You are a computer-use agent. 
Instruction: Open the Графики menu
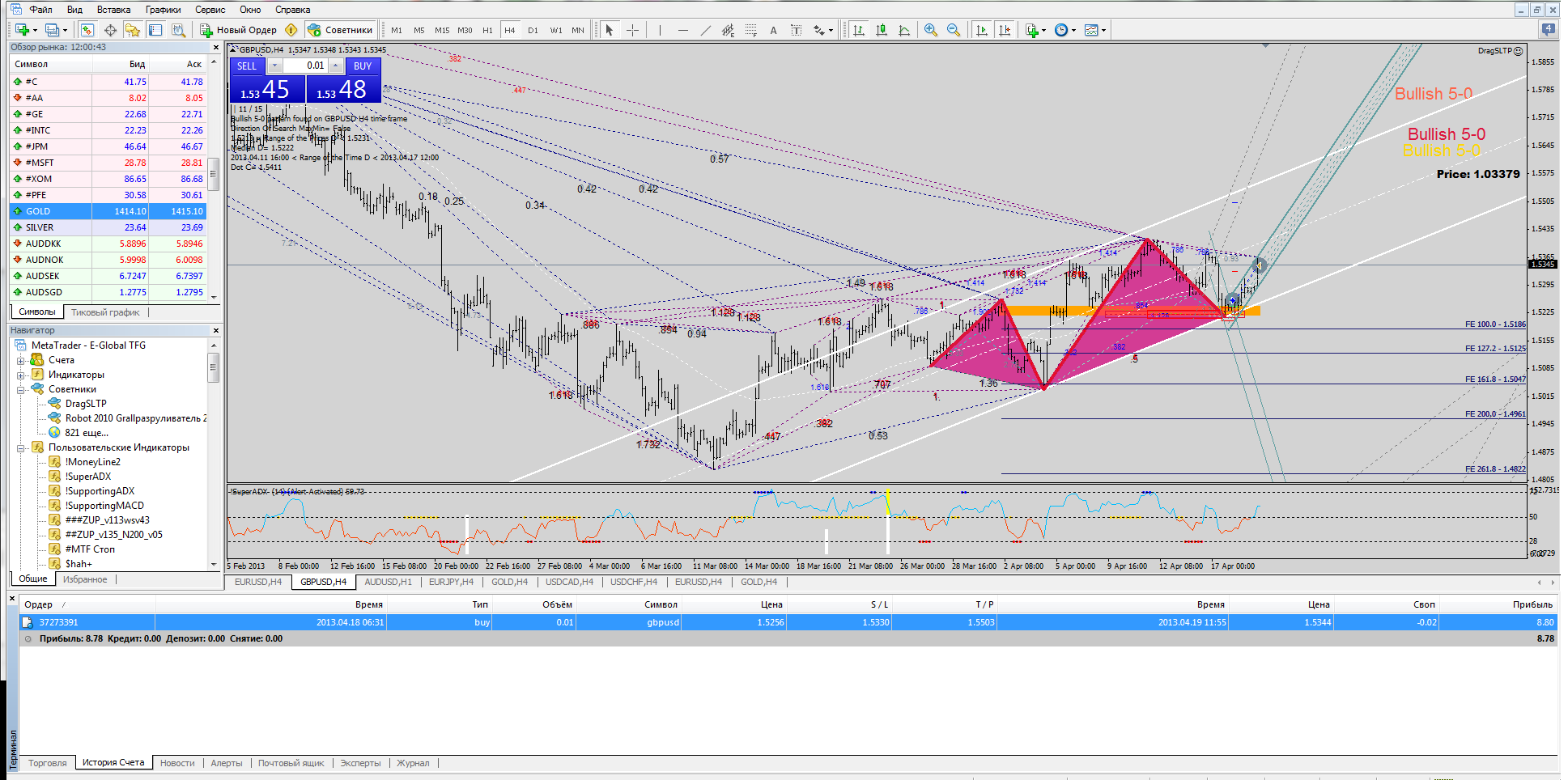(164, 10)
